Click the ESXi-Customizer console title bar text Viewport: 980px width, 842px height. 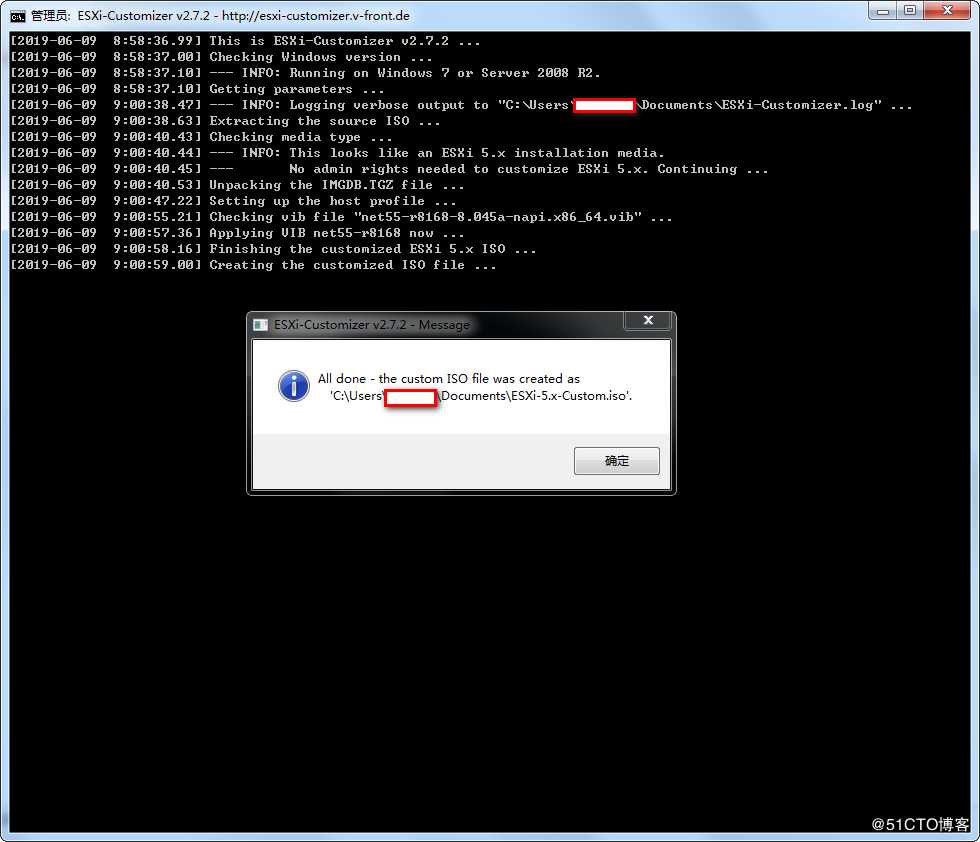[221, 16]
